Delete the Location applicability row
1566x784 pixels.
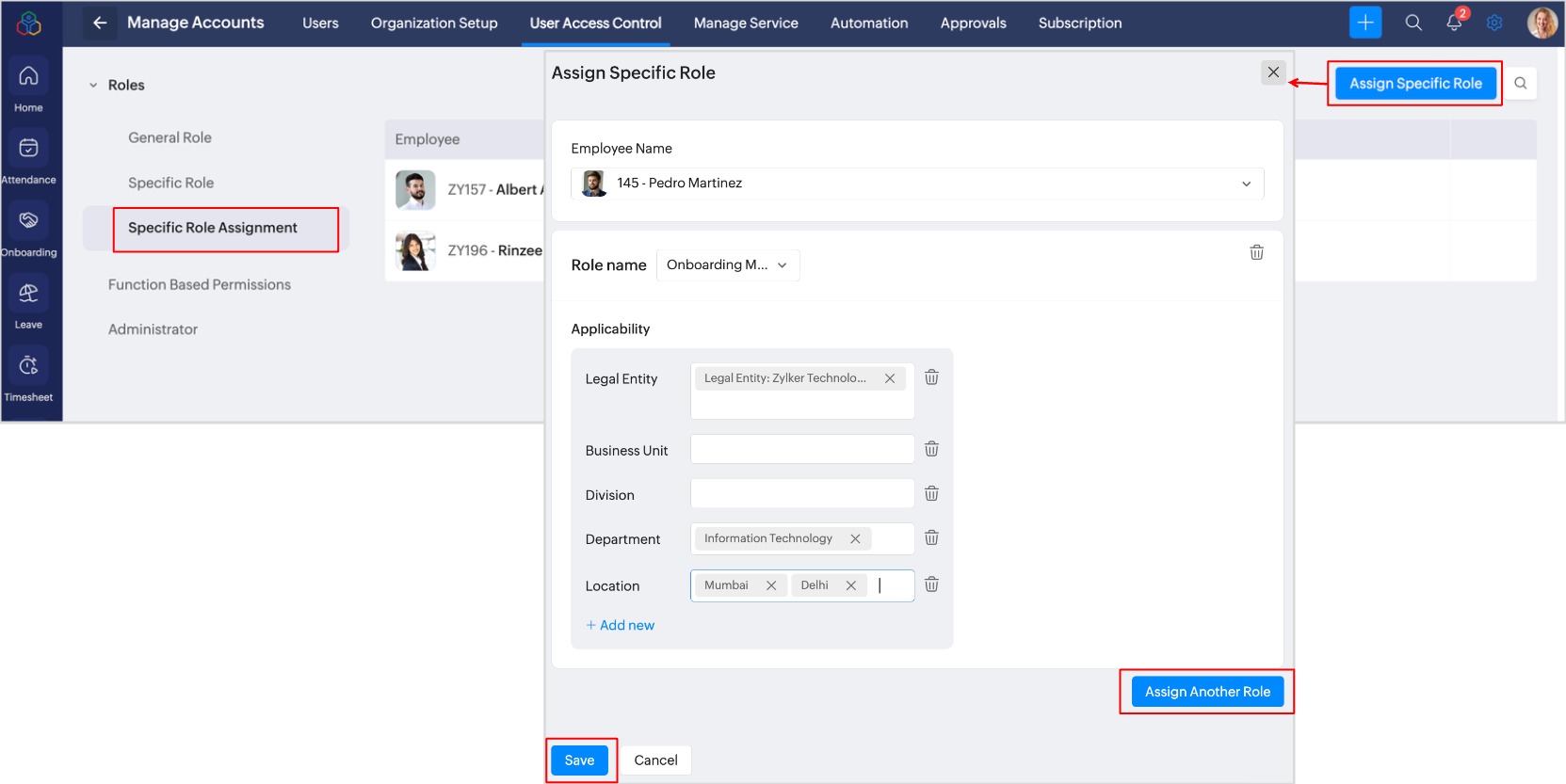(x=931, y=584)
